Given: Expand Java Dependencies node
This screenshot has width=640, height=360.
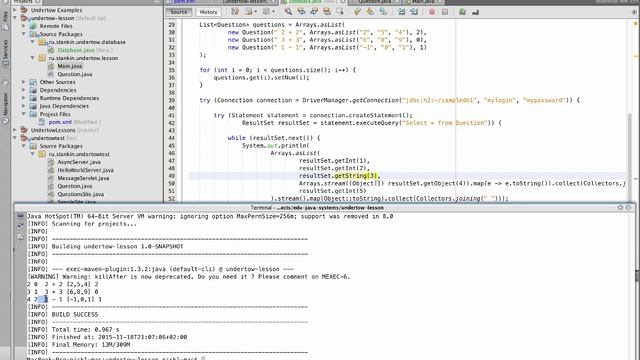Looking at the screenshot, I should [24, 106].
